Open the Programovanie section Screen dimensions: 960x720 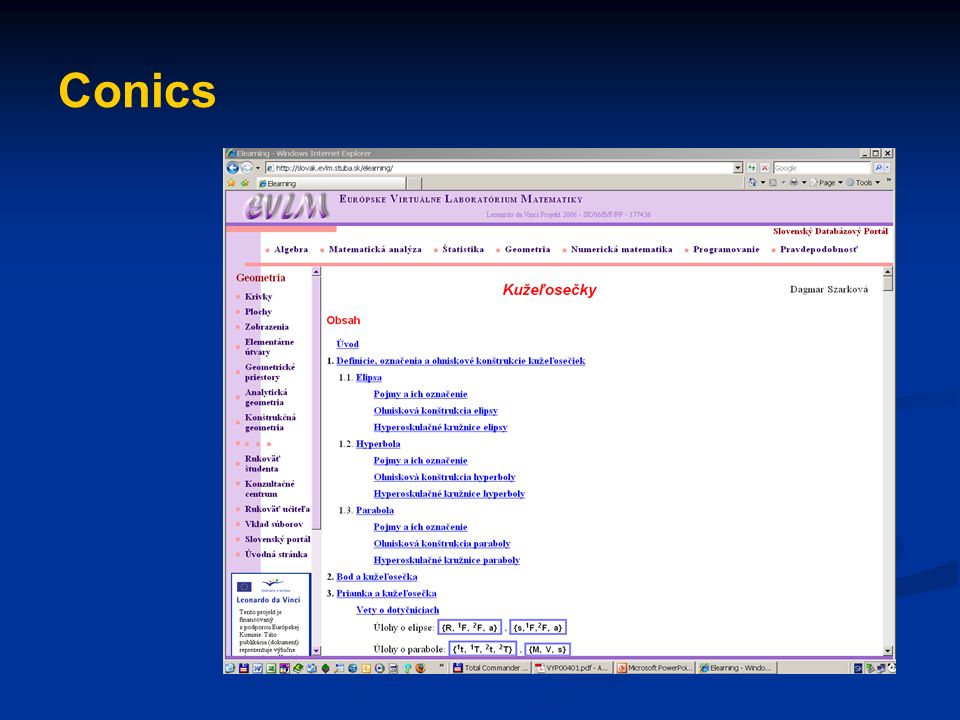[726, 249]
